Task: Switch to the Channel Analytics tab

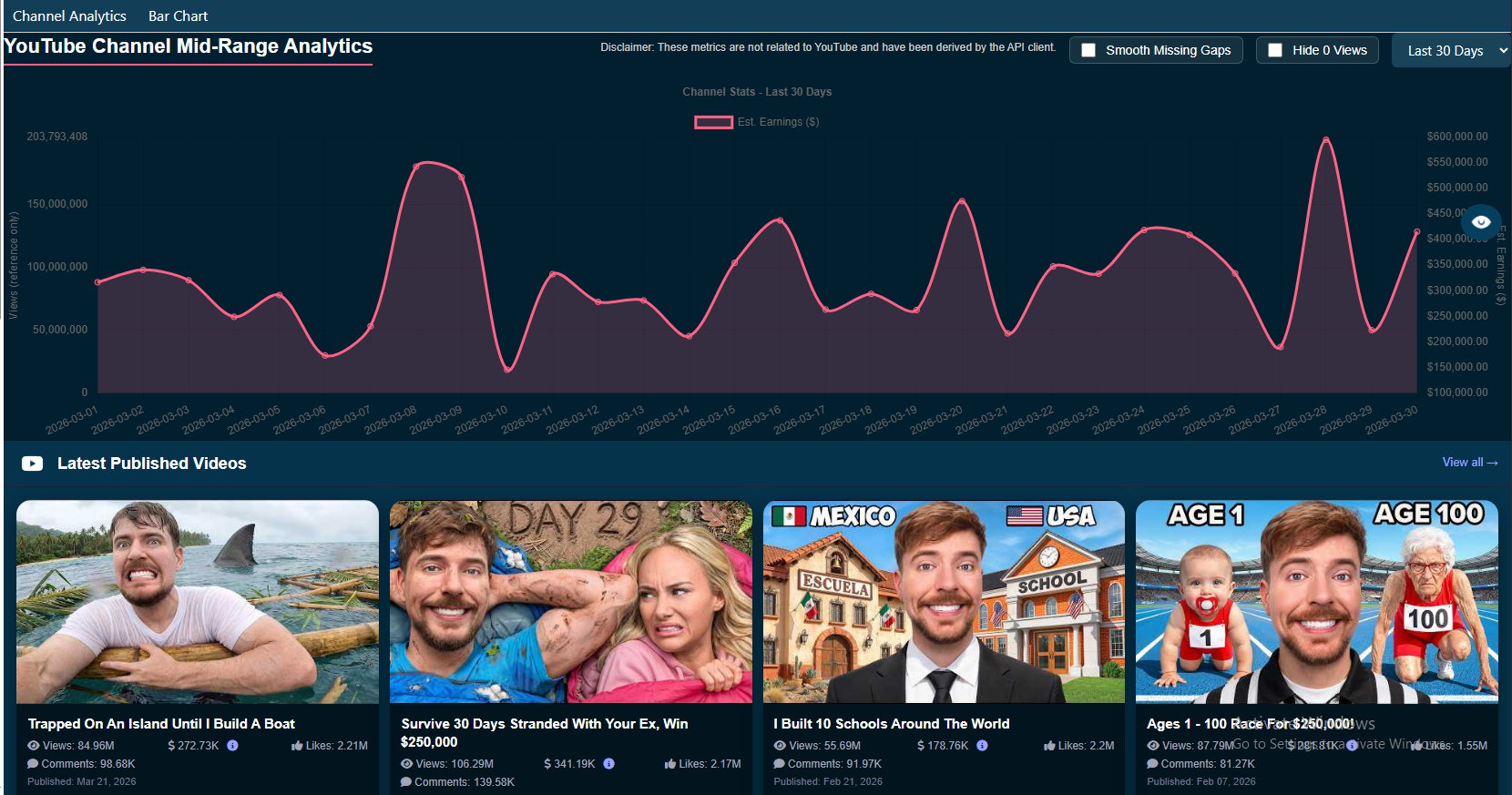Action: (x=69, y=16)
